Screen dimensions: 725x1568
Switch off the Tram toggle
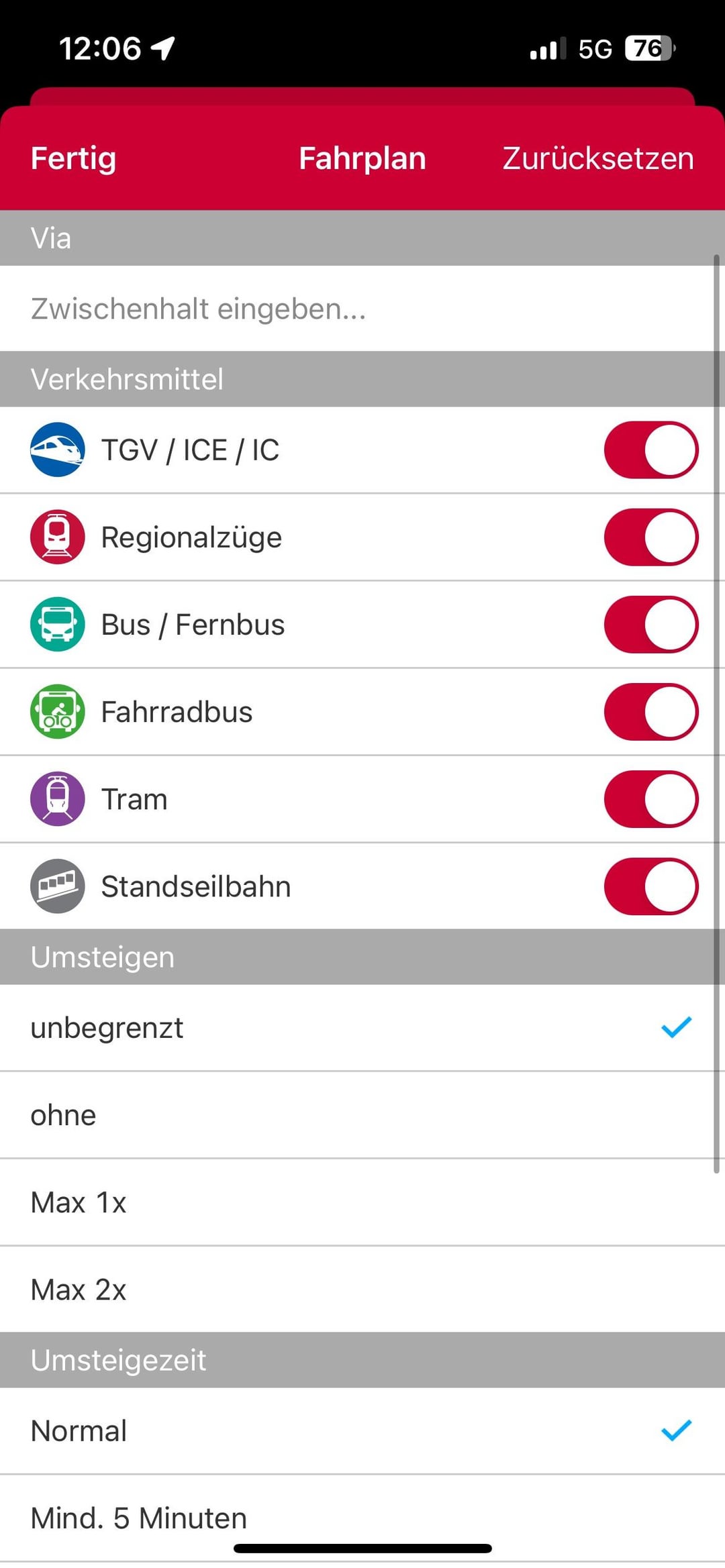(x=650, y=798)
